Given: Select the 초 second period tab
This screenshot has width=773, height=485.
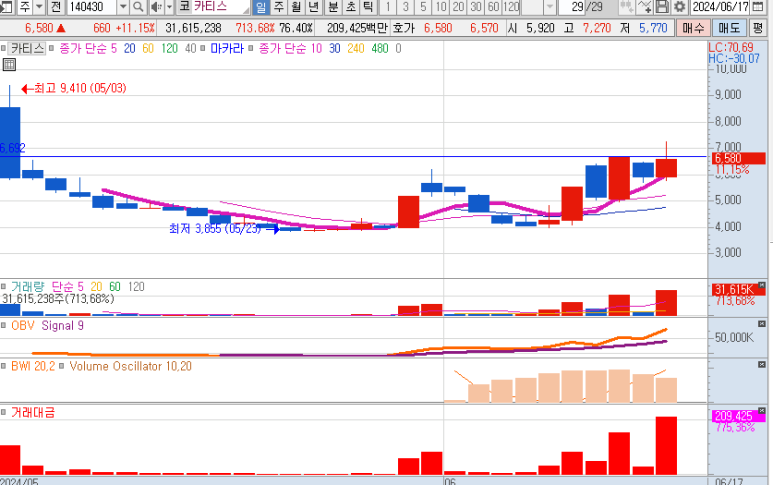Looking at the screenshot, I should pyautogui.click(x=351, y=7).
